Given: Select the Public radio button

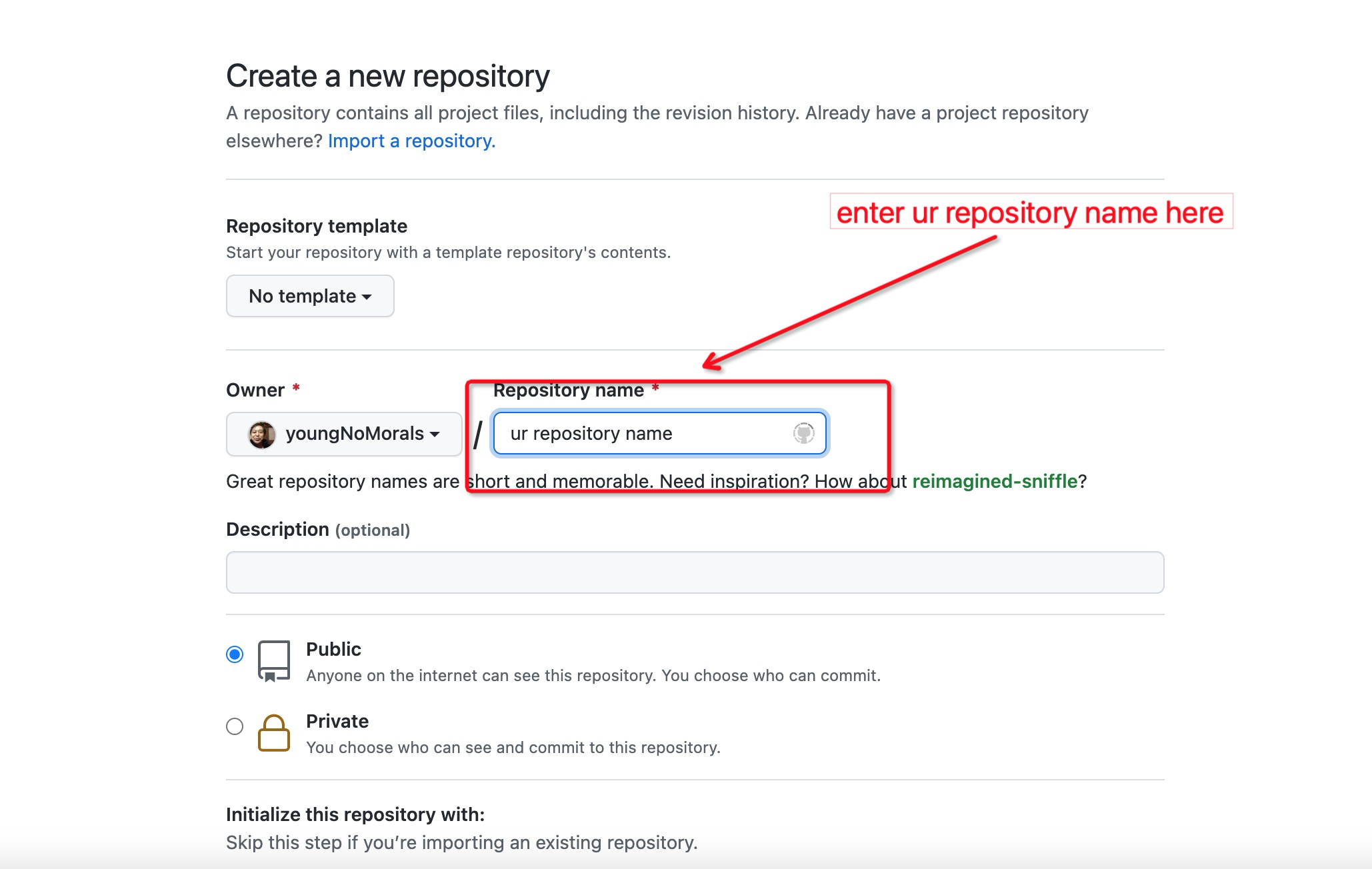Looking at the screenshot, I should tap(235, 654).
